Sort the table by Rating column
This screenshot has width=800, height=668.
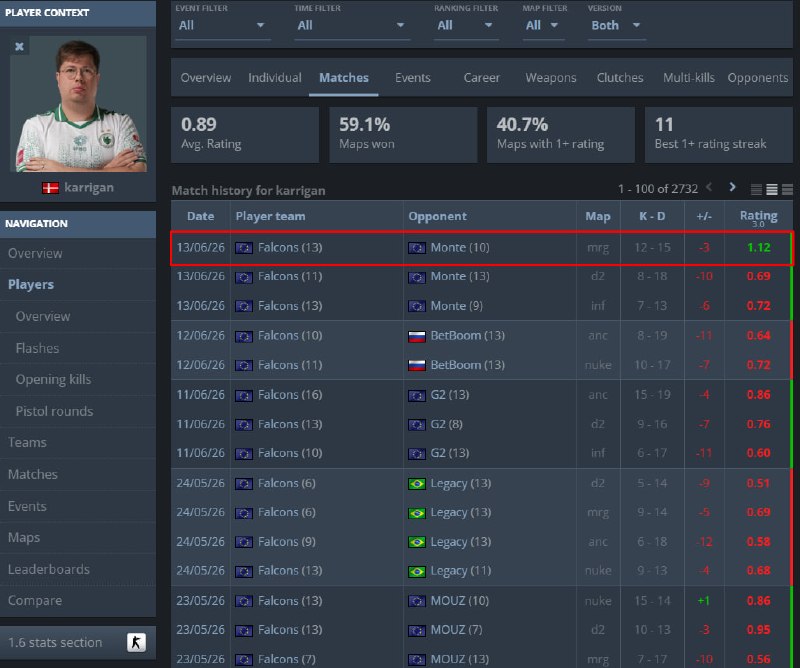(758, 216)
